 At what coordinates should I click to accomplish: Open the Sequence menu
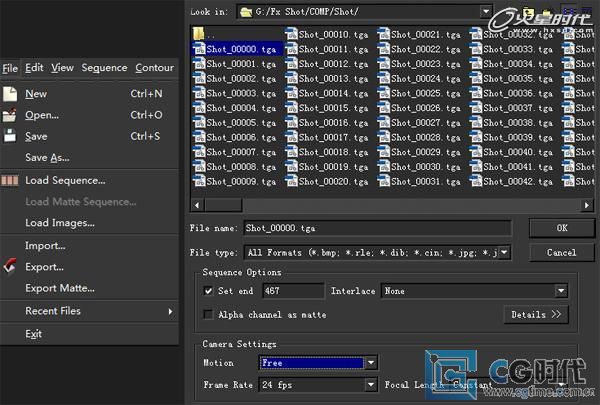pyautogui.click(x=104, y=68)
